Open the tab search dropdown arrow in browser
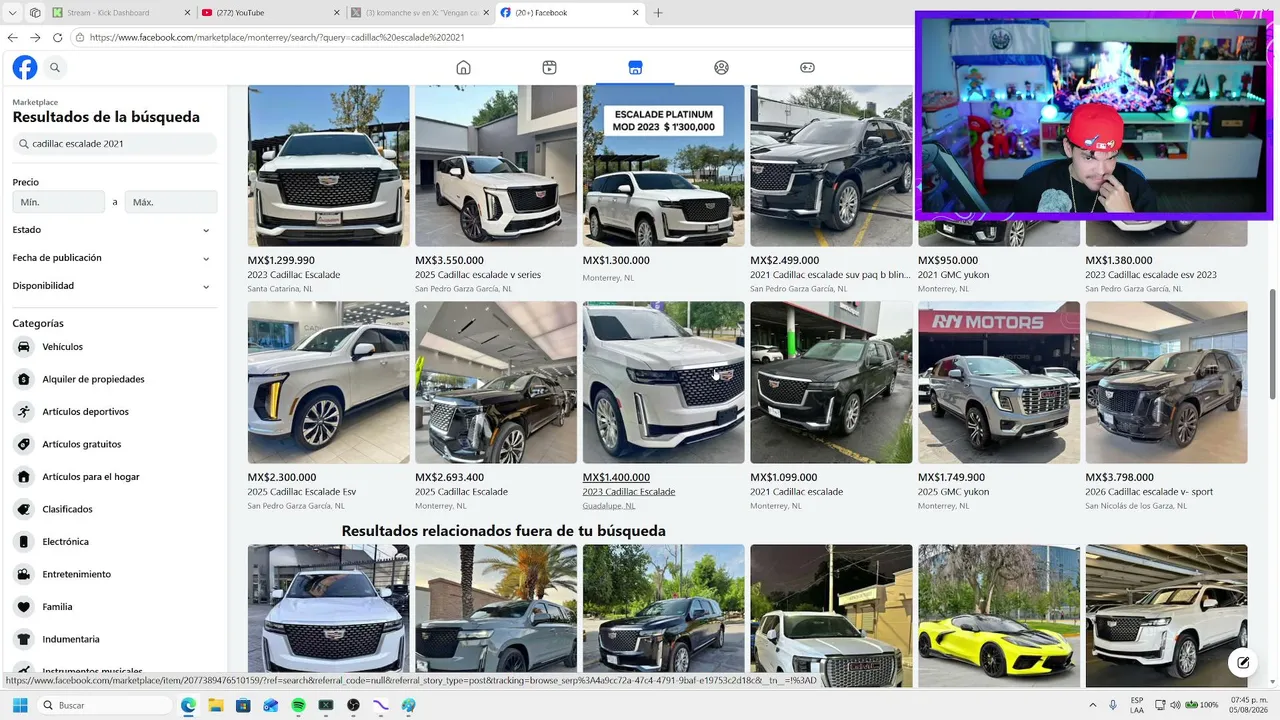 12,13
